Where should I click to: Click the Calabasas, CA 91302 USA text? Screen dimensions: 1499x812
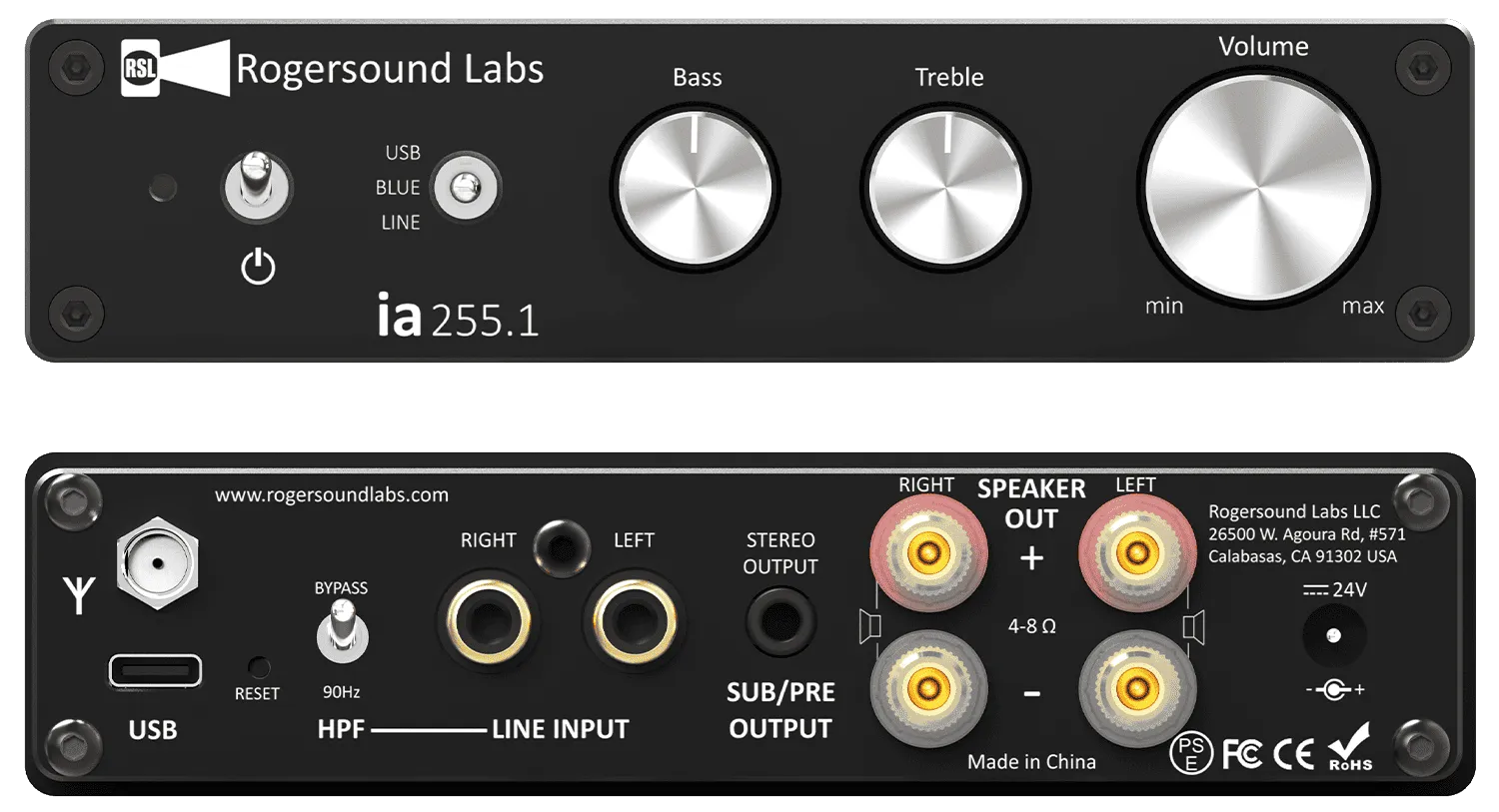[x=1303, y=556]
